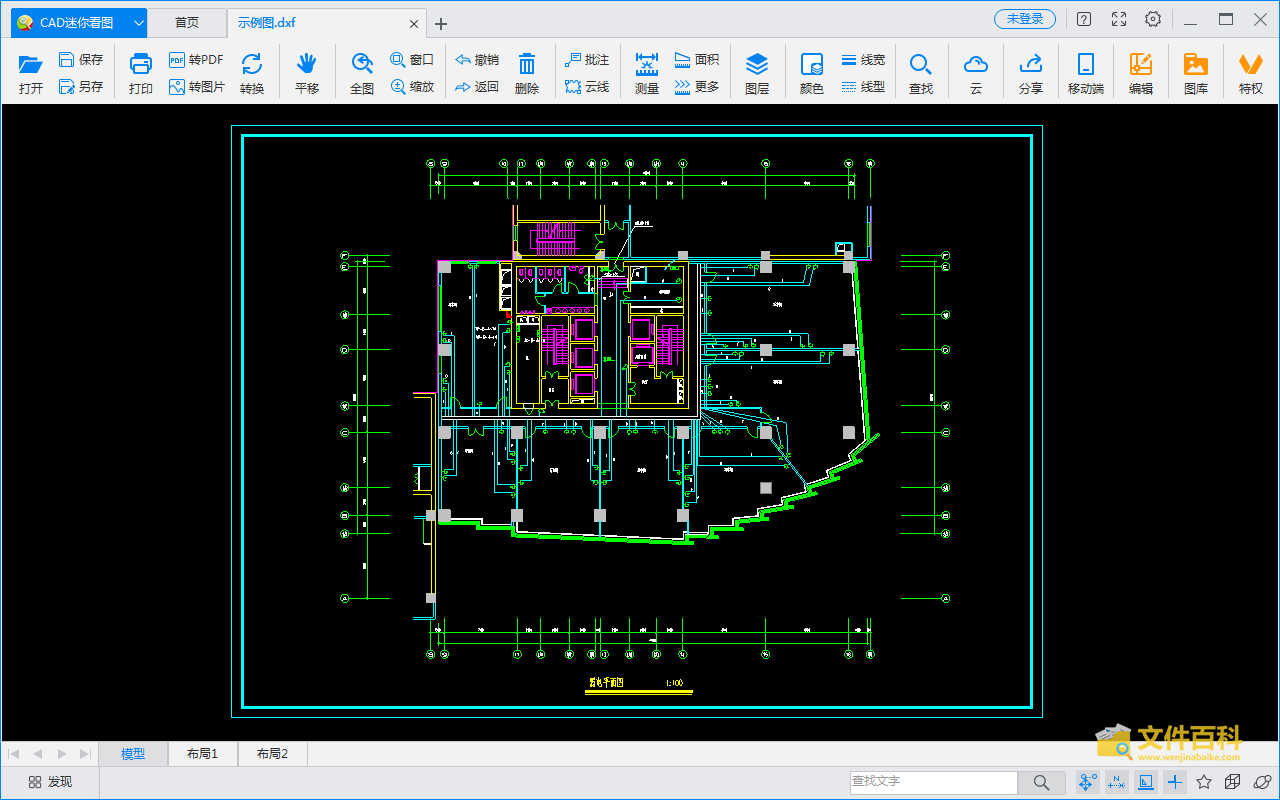
Task: Open settings gear in title bar
Action: point(1153,19)
